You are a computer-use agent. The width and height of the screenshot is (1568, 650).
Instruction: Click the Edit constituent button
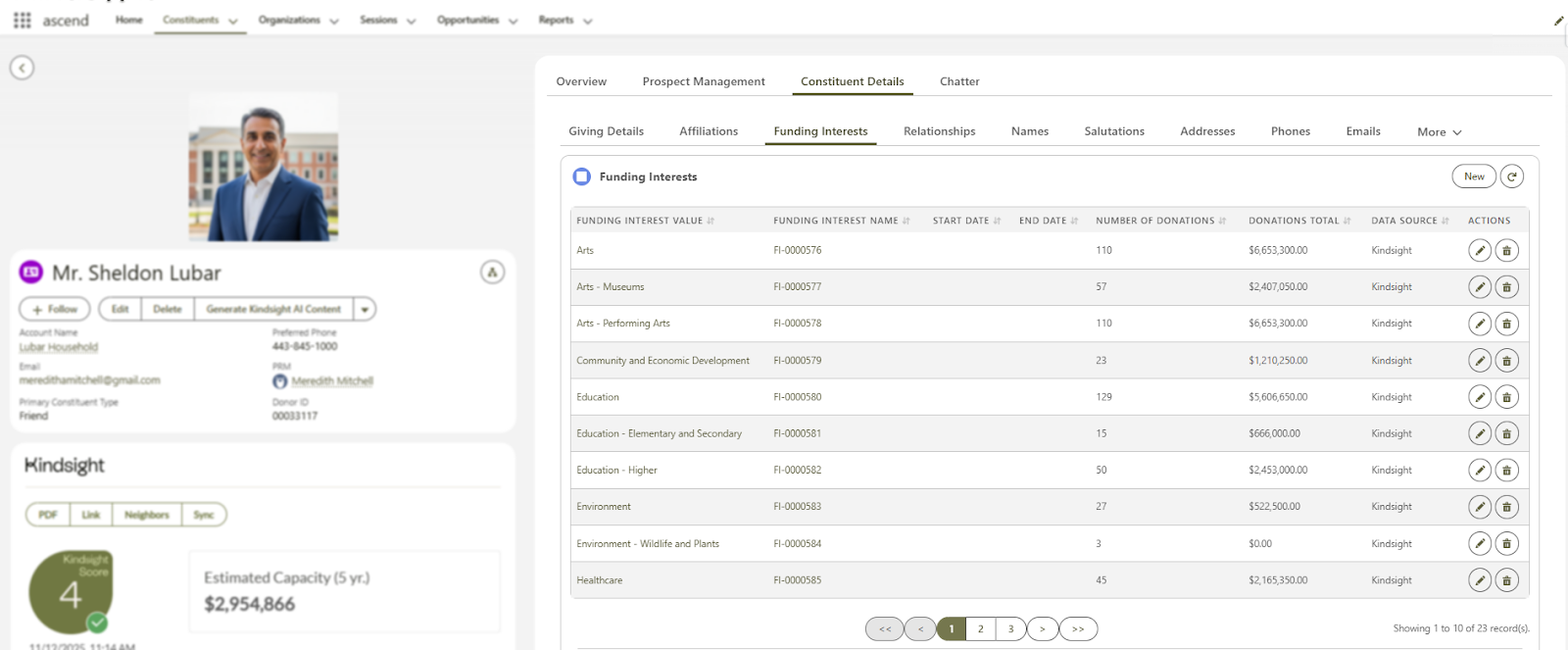tap(120, 309)
